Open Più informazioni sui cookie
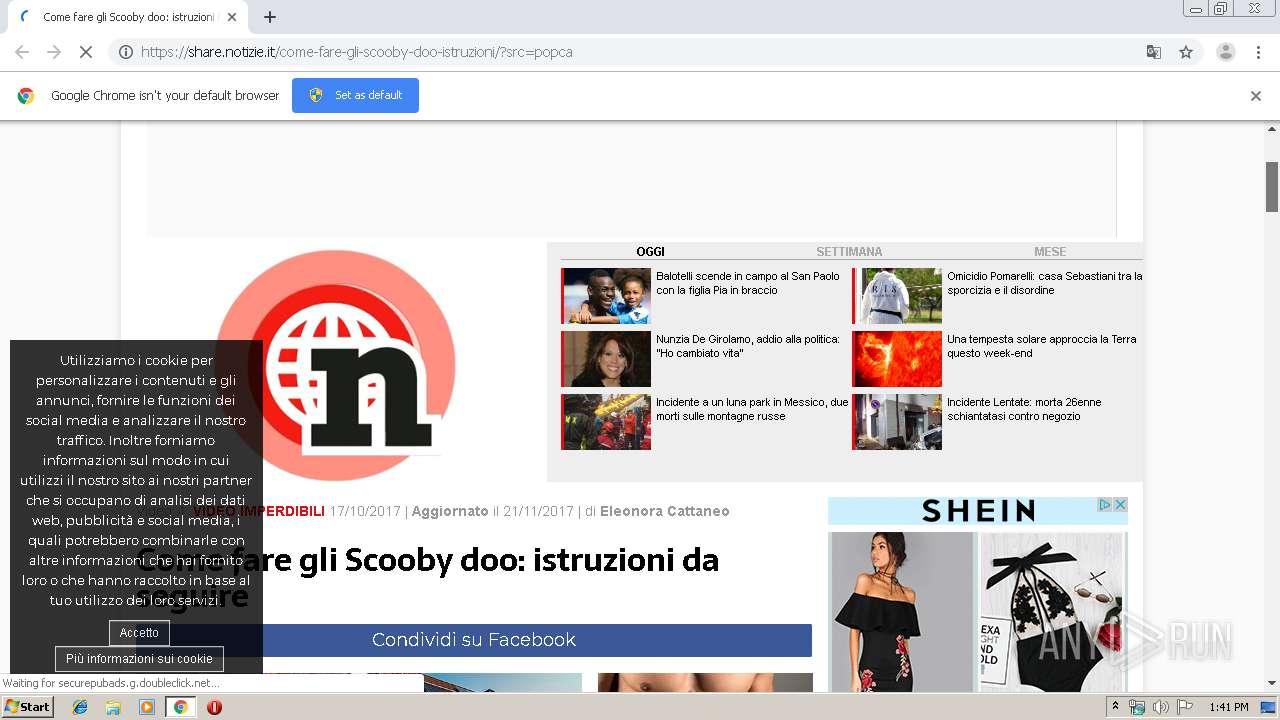Viewport: 1280px width, 720px height. coord(139,659)
